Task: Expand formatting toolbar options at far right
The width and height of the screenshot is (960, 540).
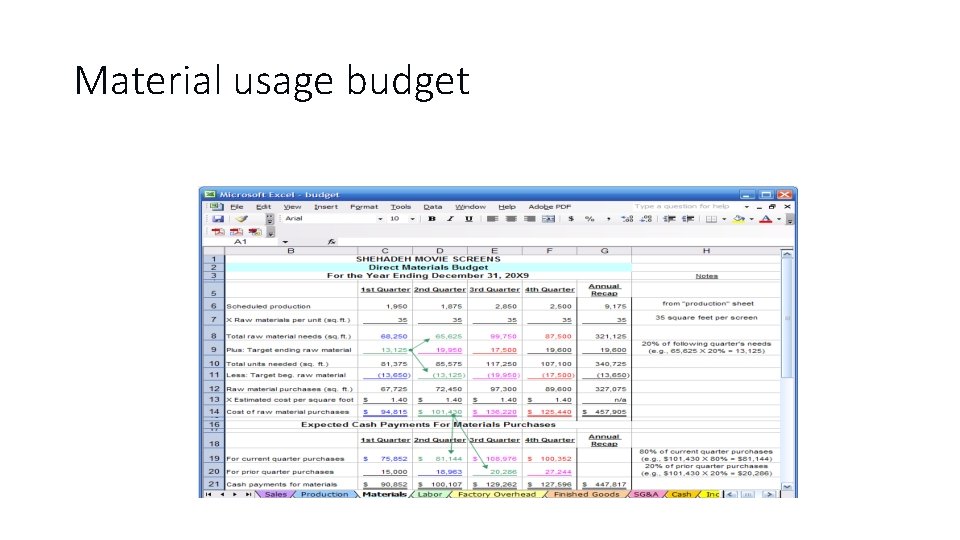Action: [x=790, y=219]
